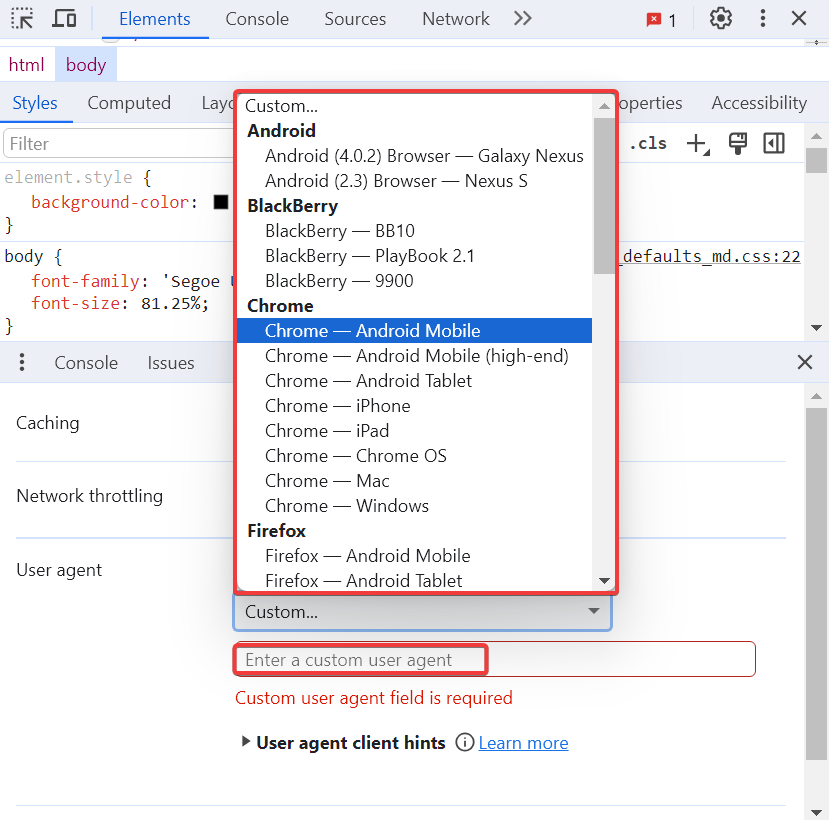This screenshot has height=820, width=829.
Task: Toggle the computed styles sidebar icon
Action: click(774, 143)
